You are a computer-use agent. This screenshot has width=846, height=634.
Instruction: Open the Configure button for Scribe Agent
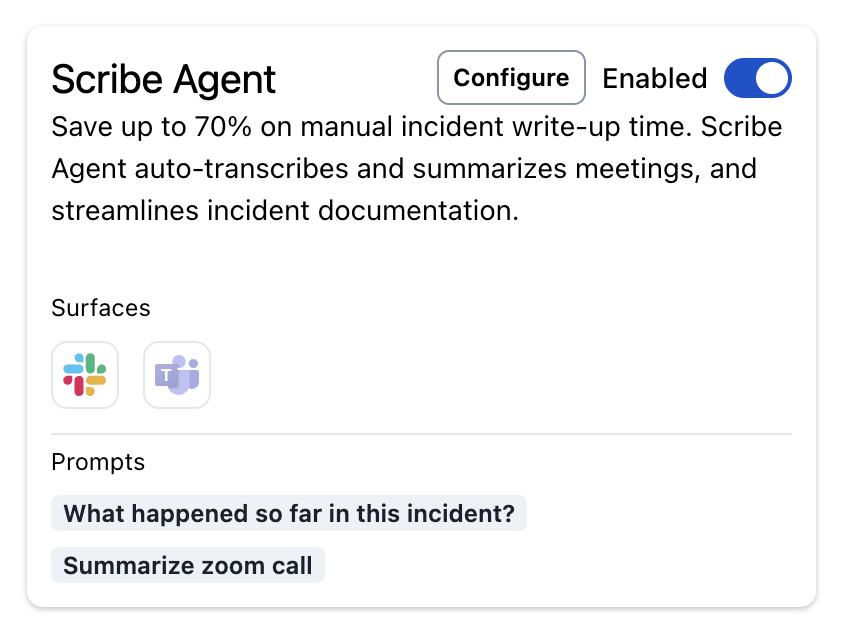point(511,78)
